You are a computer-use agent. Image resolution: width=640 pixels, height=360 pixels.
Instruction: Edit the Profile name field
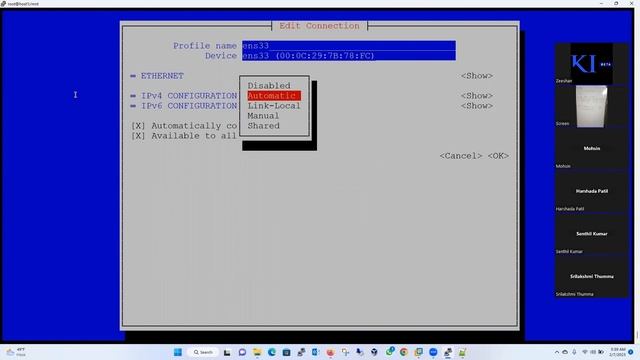coord(349,46)
